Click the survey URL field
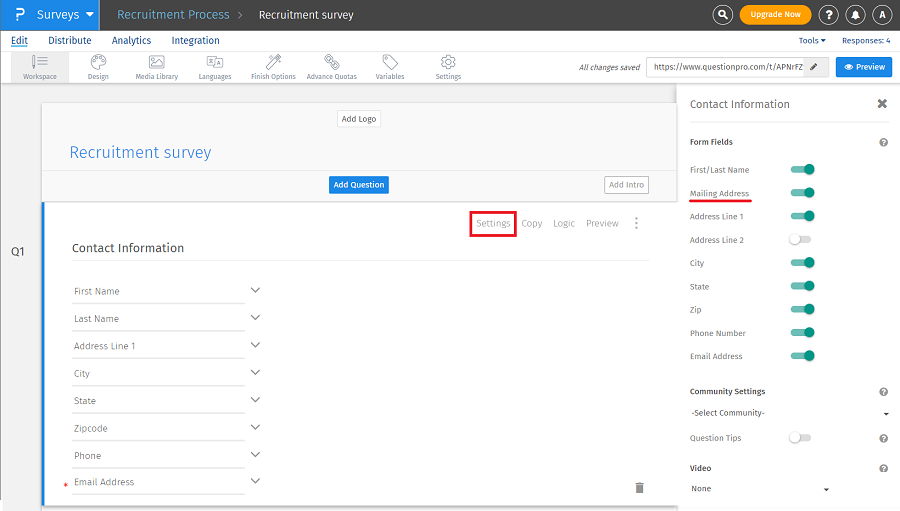The width and height of the screenshot is (900, 511). 726,67
